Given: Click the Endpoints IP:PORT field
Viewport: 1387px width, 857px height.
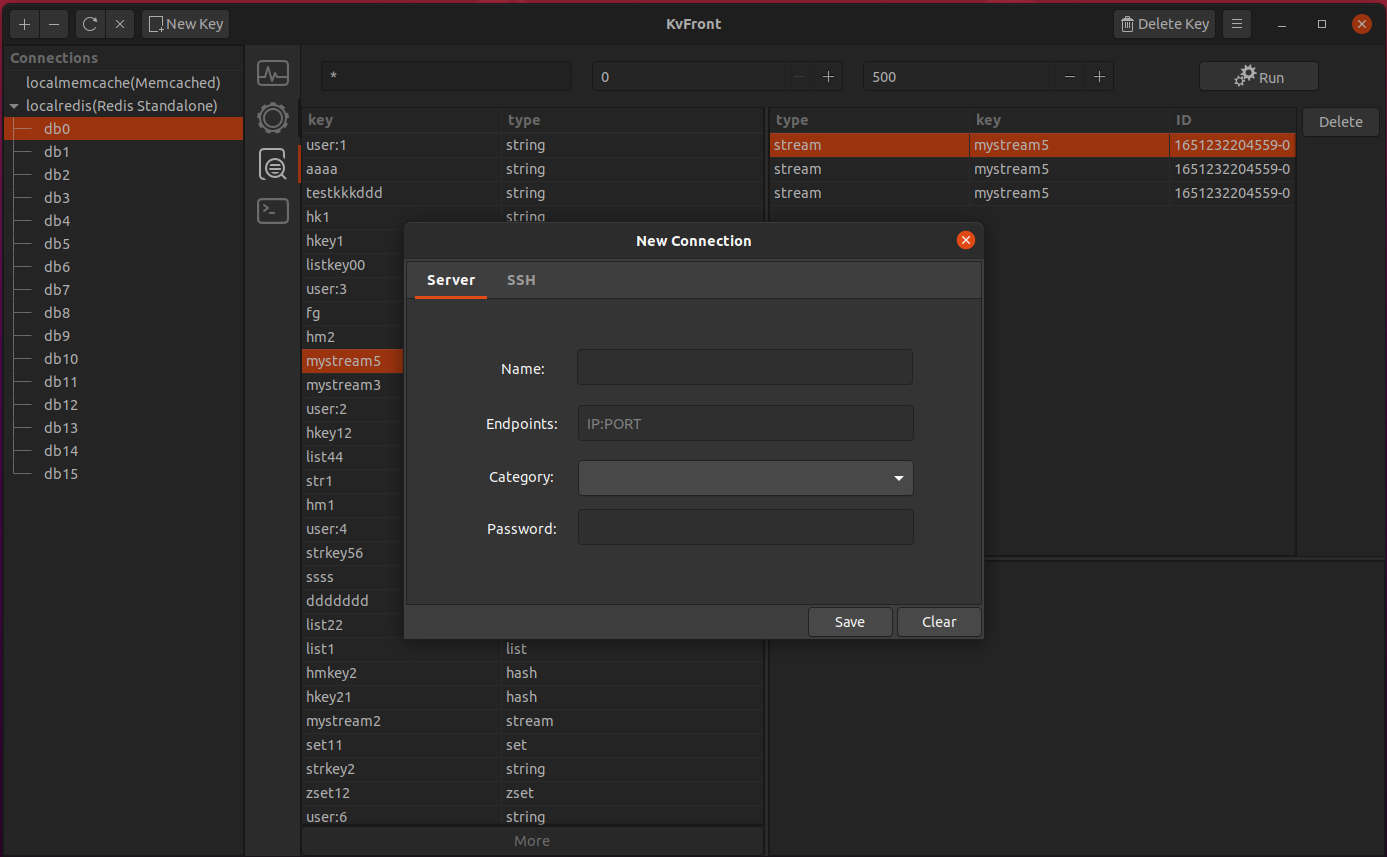Looking at the screenshot, I should (746, 423).
